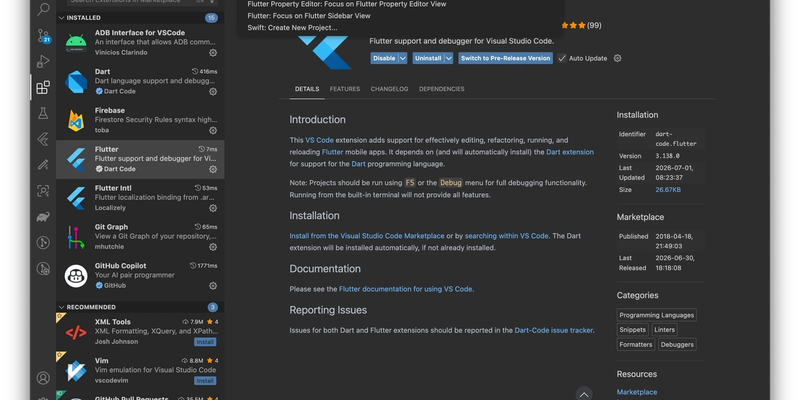Click the Linters category tag
This screenshot has width=800, height=400.
click(664, 330)
